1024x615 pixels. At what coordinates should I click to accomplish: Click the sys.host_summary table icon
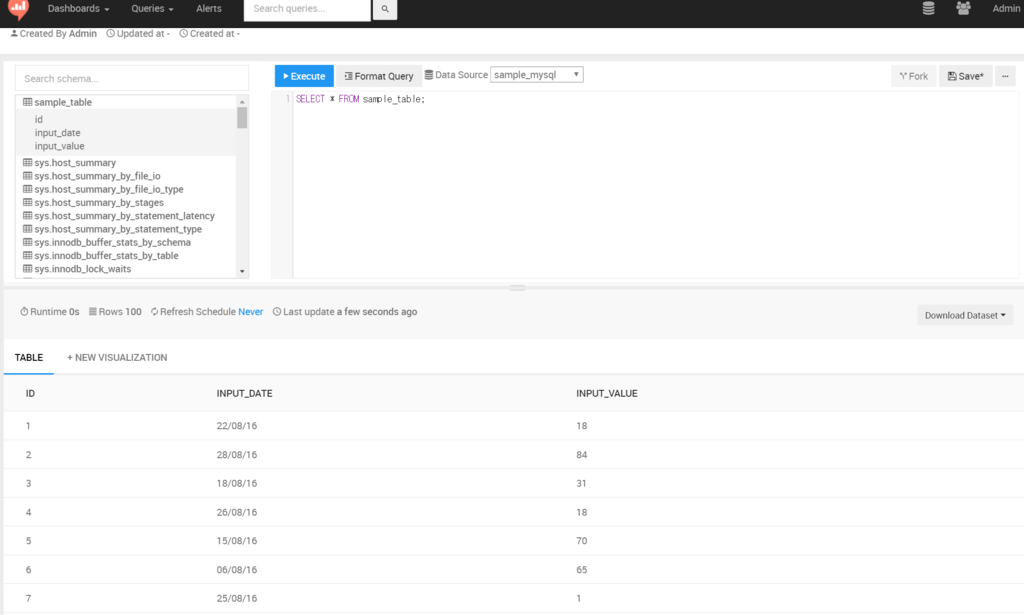coord(27,163)
